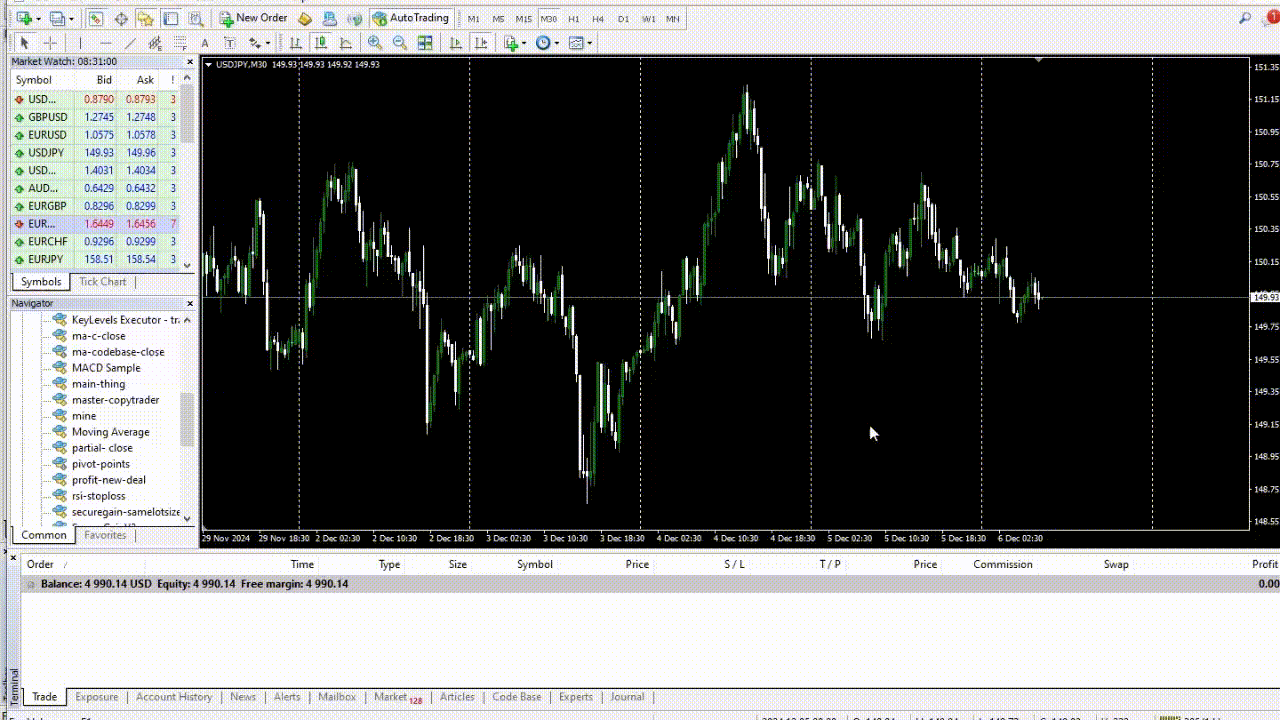Open the Experts terminal tab

point(576,697)
